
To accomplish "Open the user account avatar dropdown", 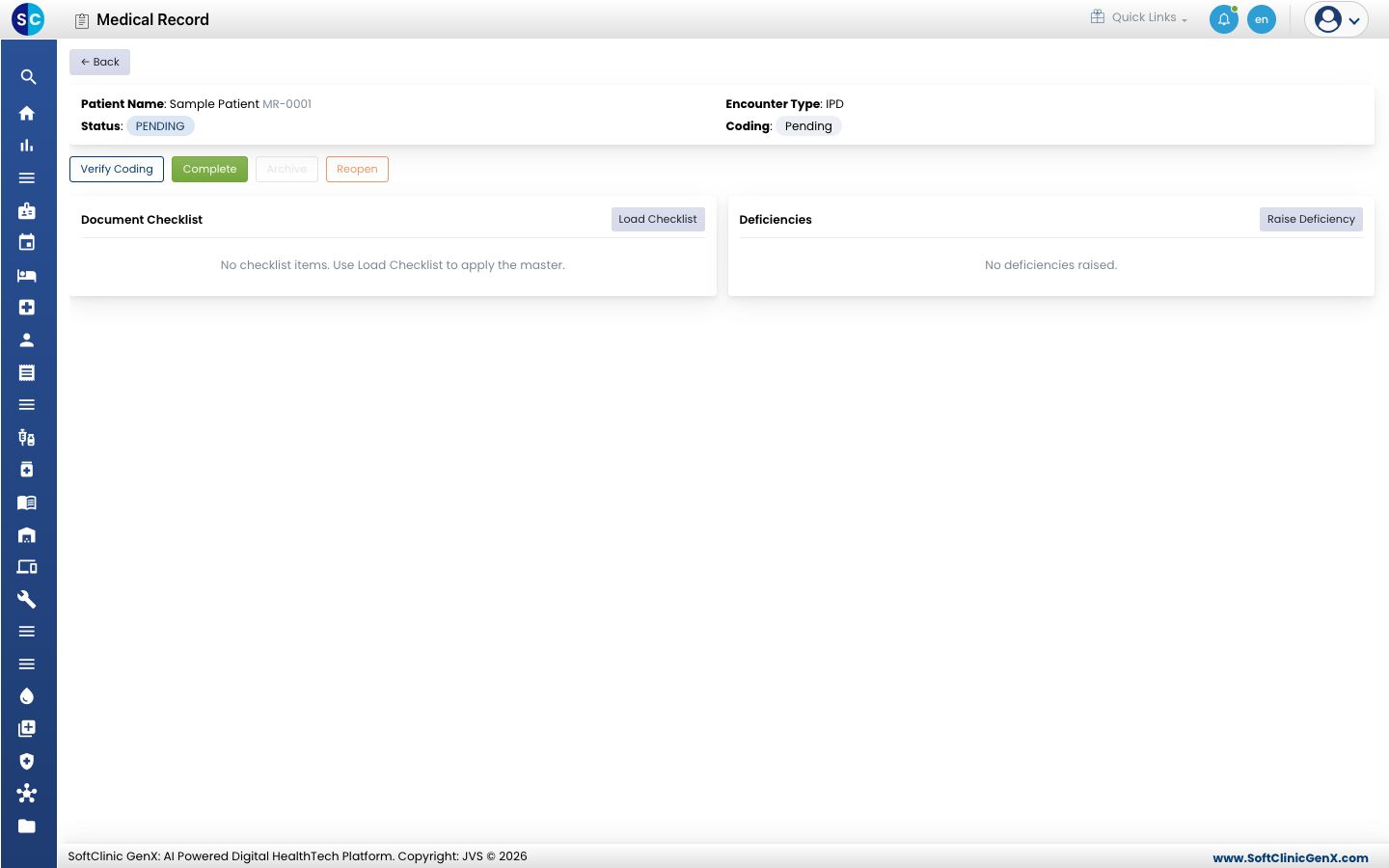I will [x=1337, y=19].
